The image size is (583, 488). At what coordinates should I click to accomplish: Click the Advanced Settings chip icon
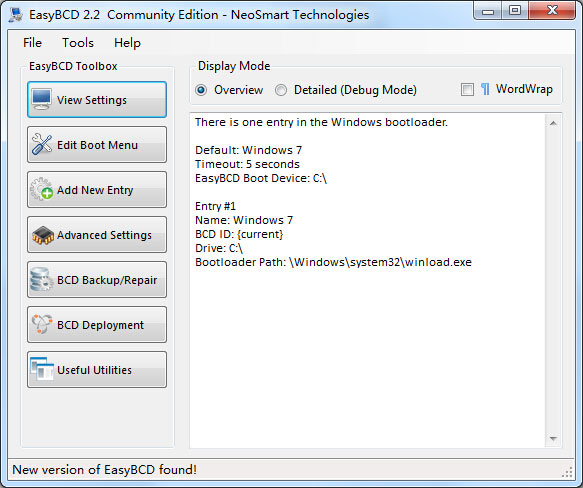point(43,235)
